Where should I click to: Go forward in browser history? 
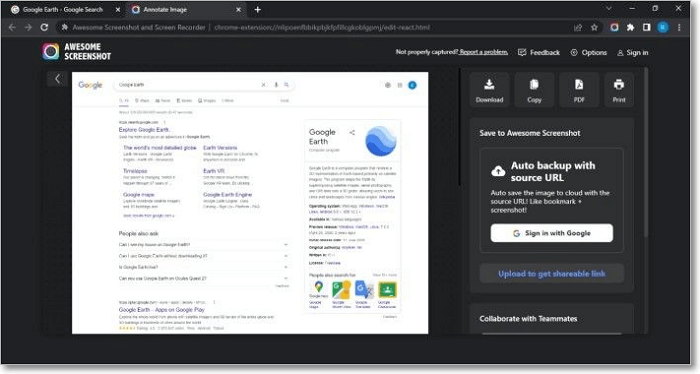(x=28, y=27)
